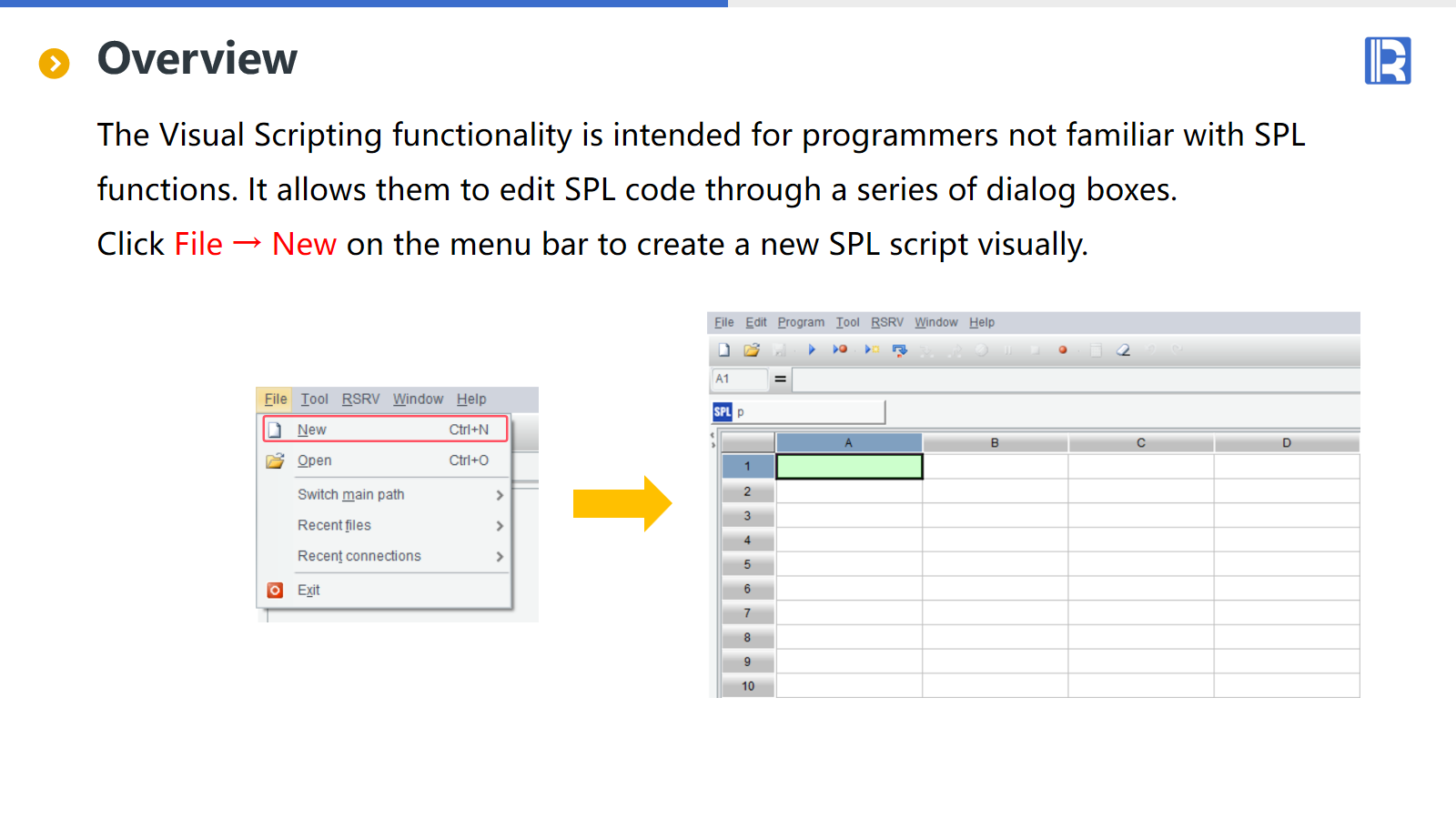Click the eraser Clear icon in the toolbar

tap(1124, 350)
